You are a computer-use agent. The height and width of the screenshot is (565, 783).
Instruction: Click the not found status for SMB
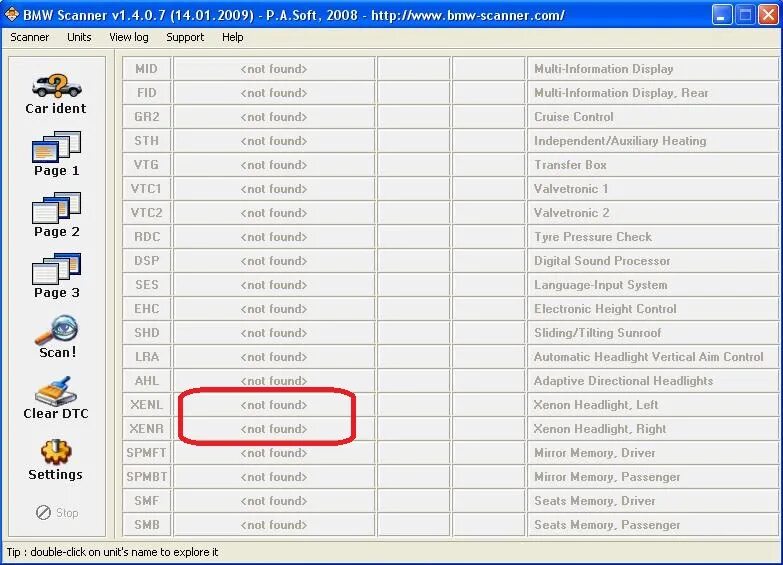(274, 524)
